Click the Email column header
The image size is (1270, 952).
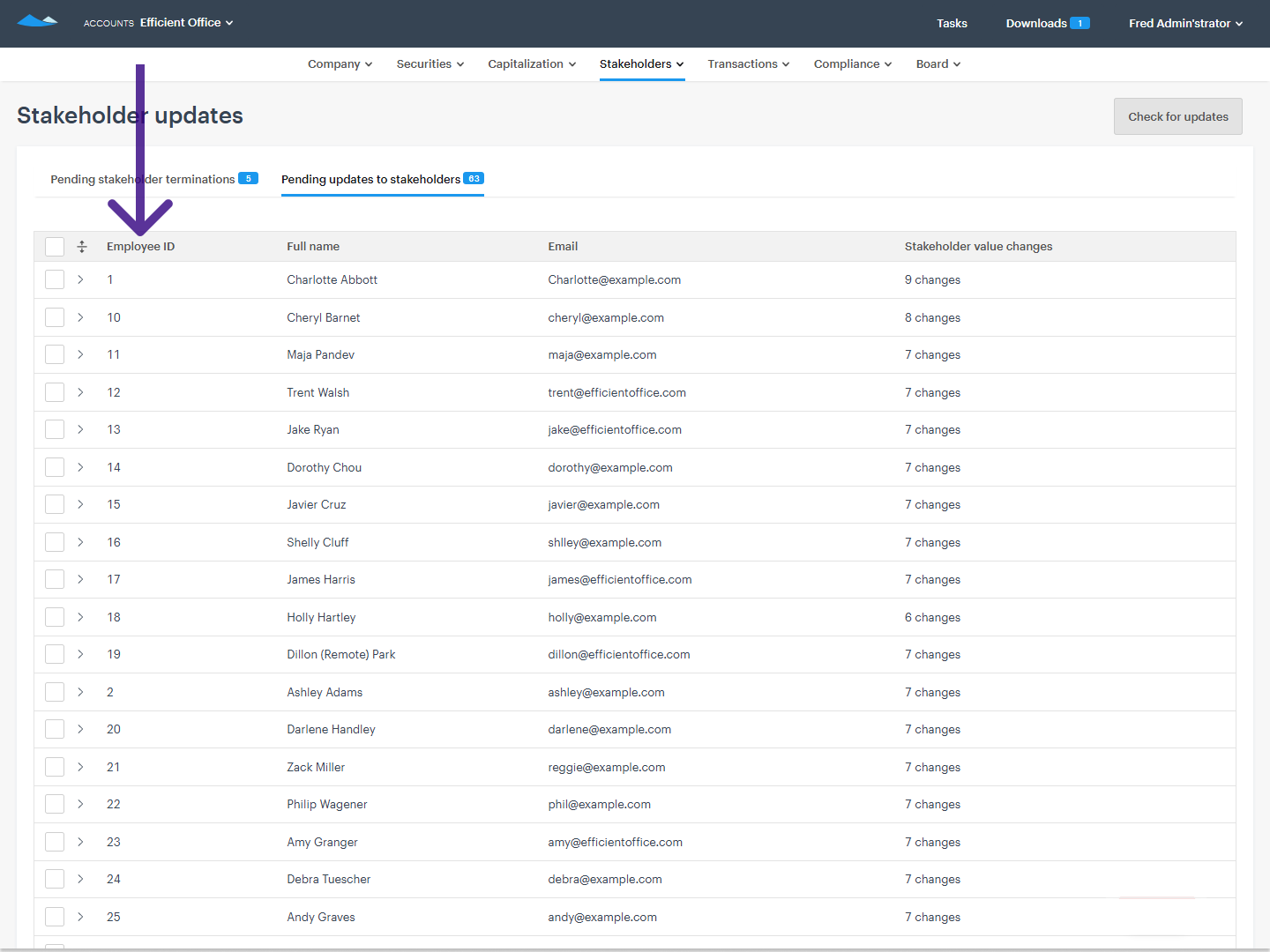click(563, 247)
